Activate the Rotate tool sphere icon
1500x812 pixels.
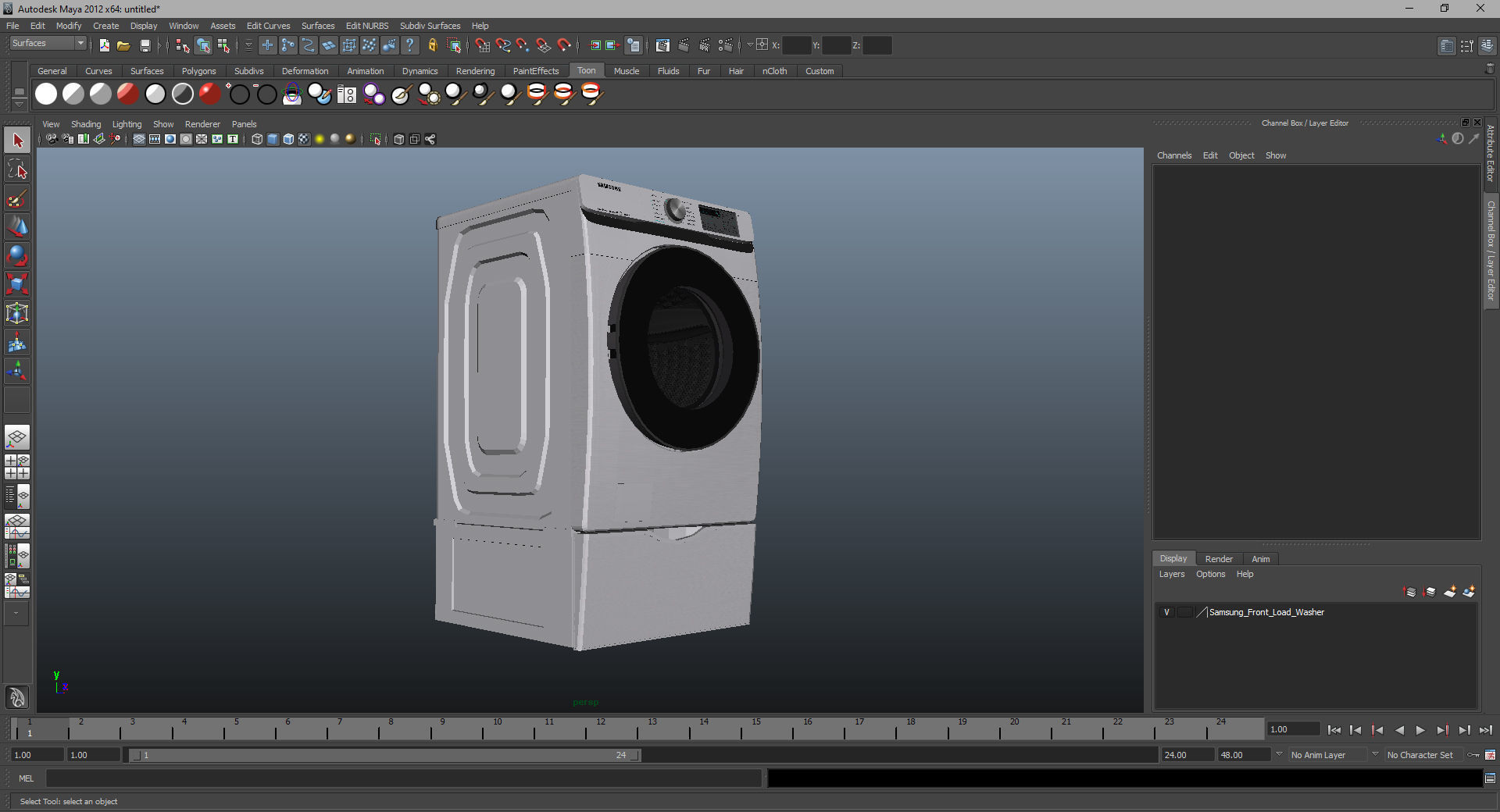click(17, 255)
